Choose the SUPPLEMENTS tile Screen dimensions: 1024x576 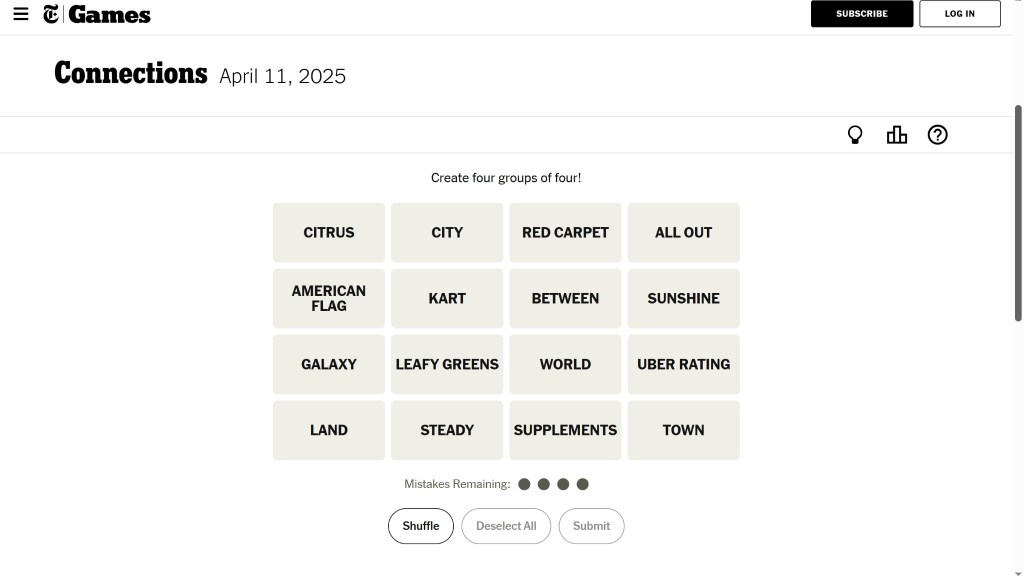click(x=565, y=430)
